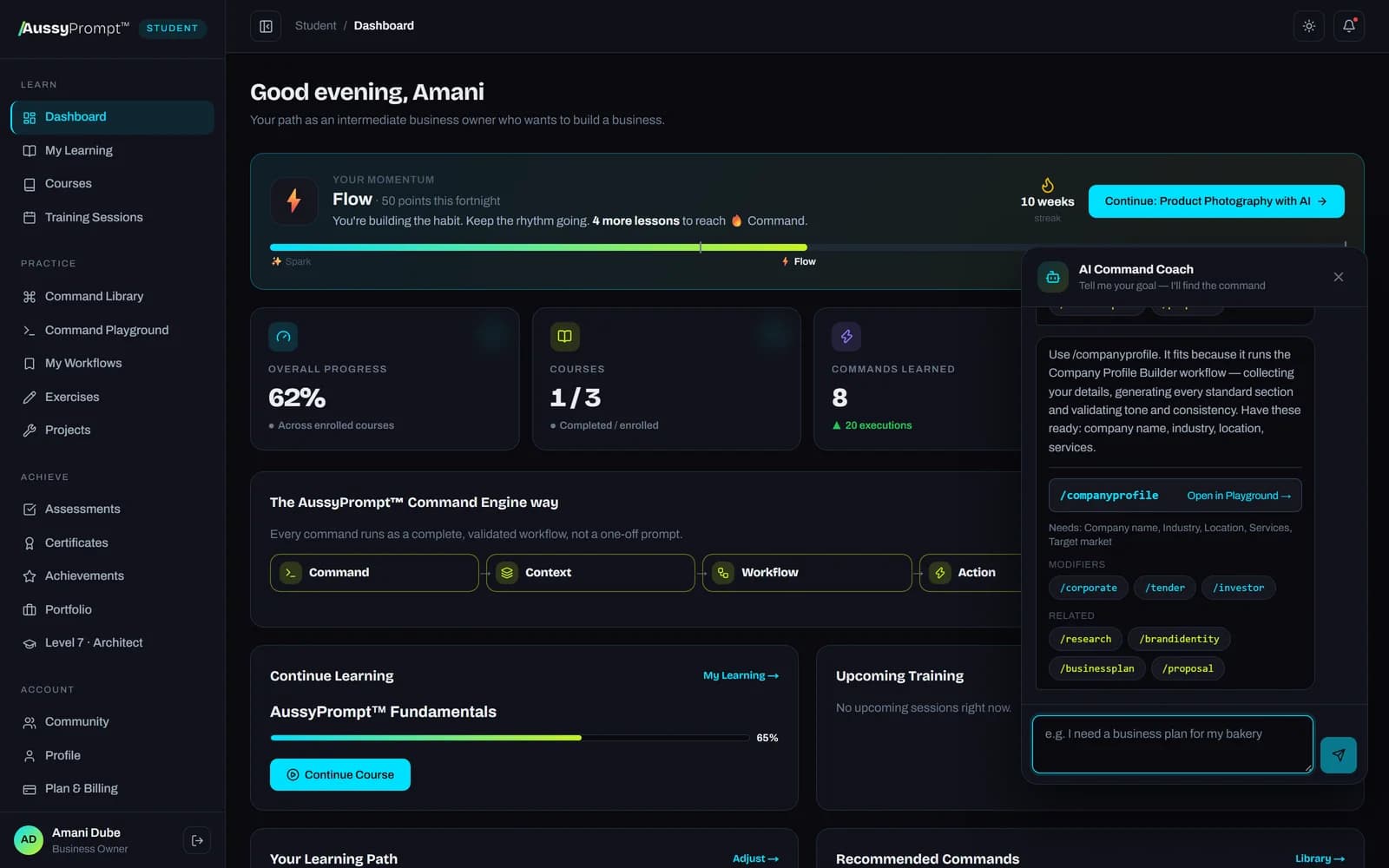Click the Overall Progress gauge icon
Screen dimensions: 1389x868
pos(283,337)
